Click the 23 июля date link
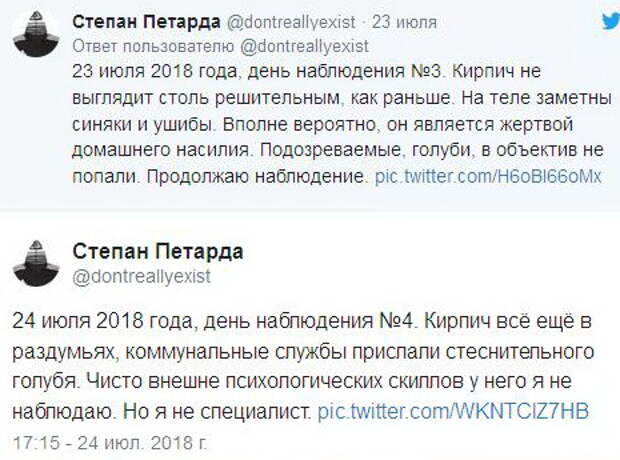This screenshot has width=620, height=460. pyautogui.click(x=404, y=22)
